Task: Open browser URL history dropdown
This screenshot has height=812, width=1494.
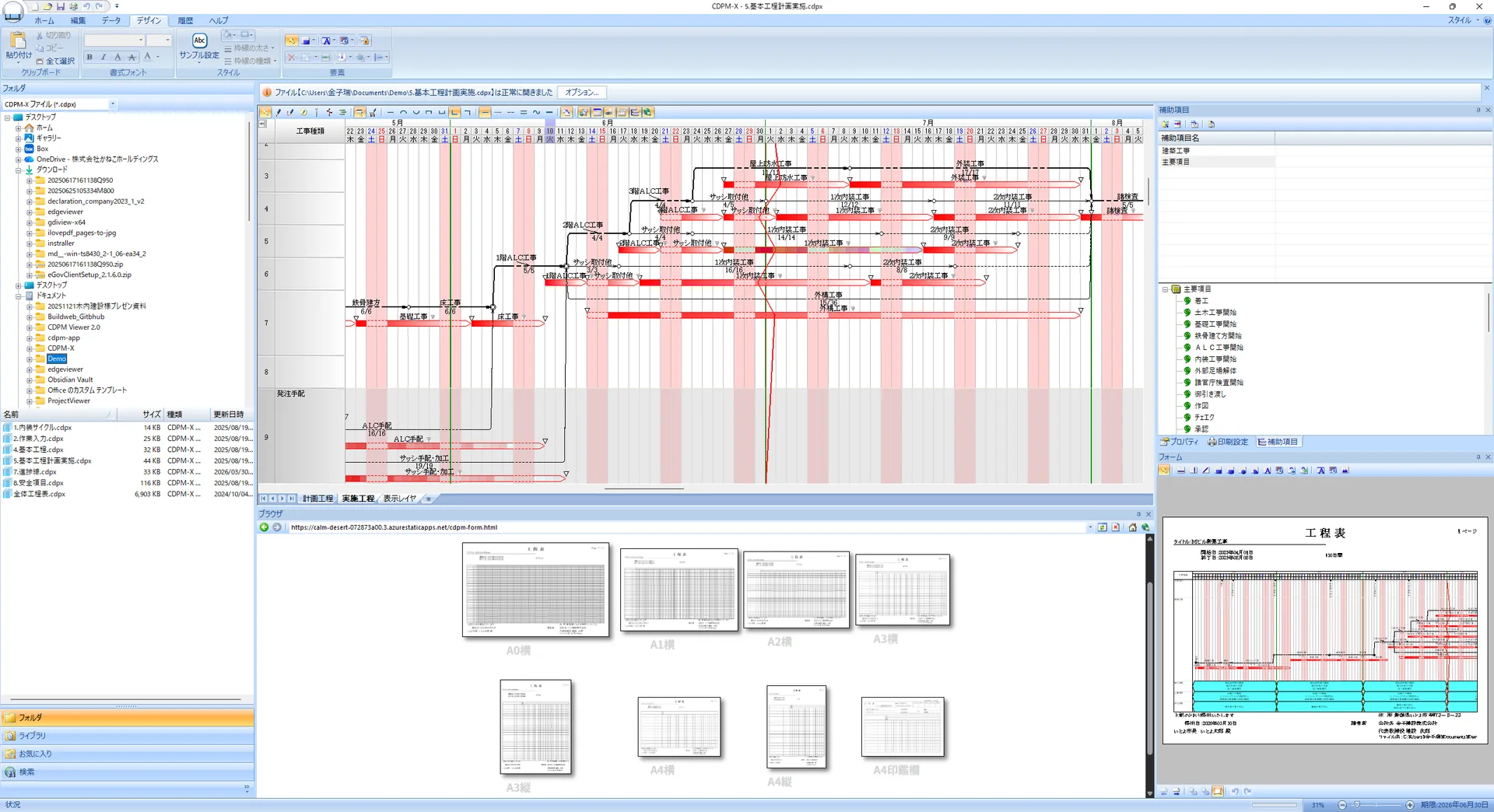Action: (x=1090, y=527)
